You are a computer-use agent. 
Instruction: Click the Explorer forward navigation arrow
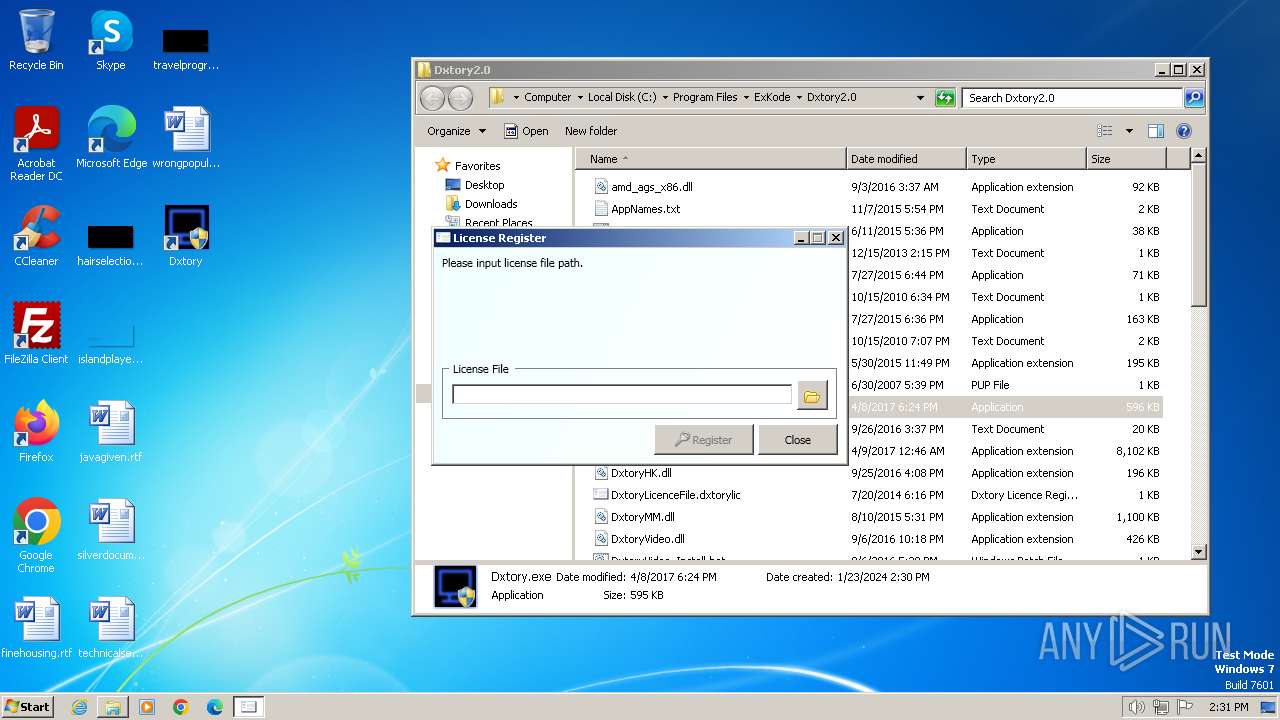click(x=460, y=98)
